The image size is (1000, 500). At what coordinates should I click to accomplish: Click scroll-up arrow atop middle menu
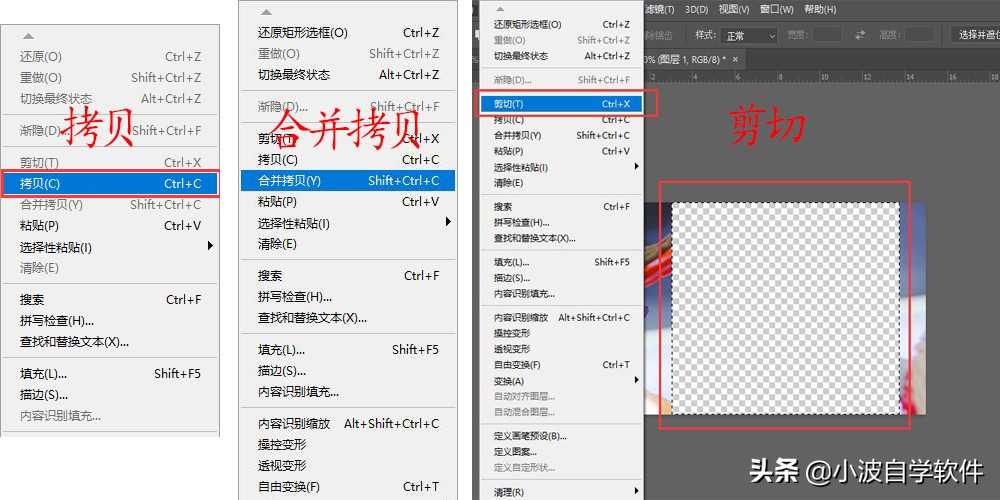point(267,12)
